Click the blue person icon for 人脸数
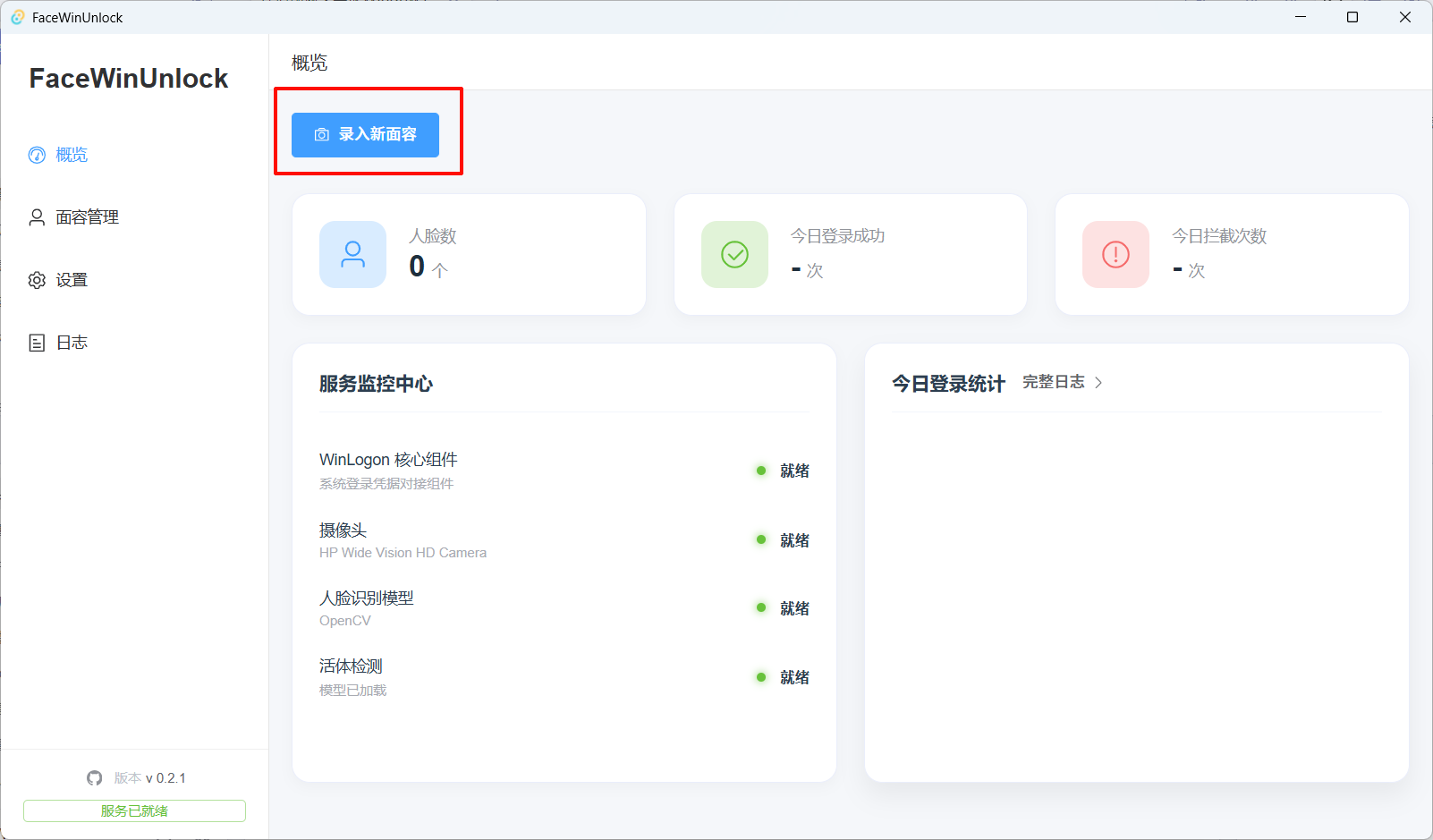The width and height of the screenshot is (1433, 840). [353, 255]
